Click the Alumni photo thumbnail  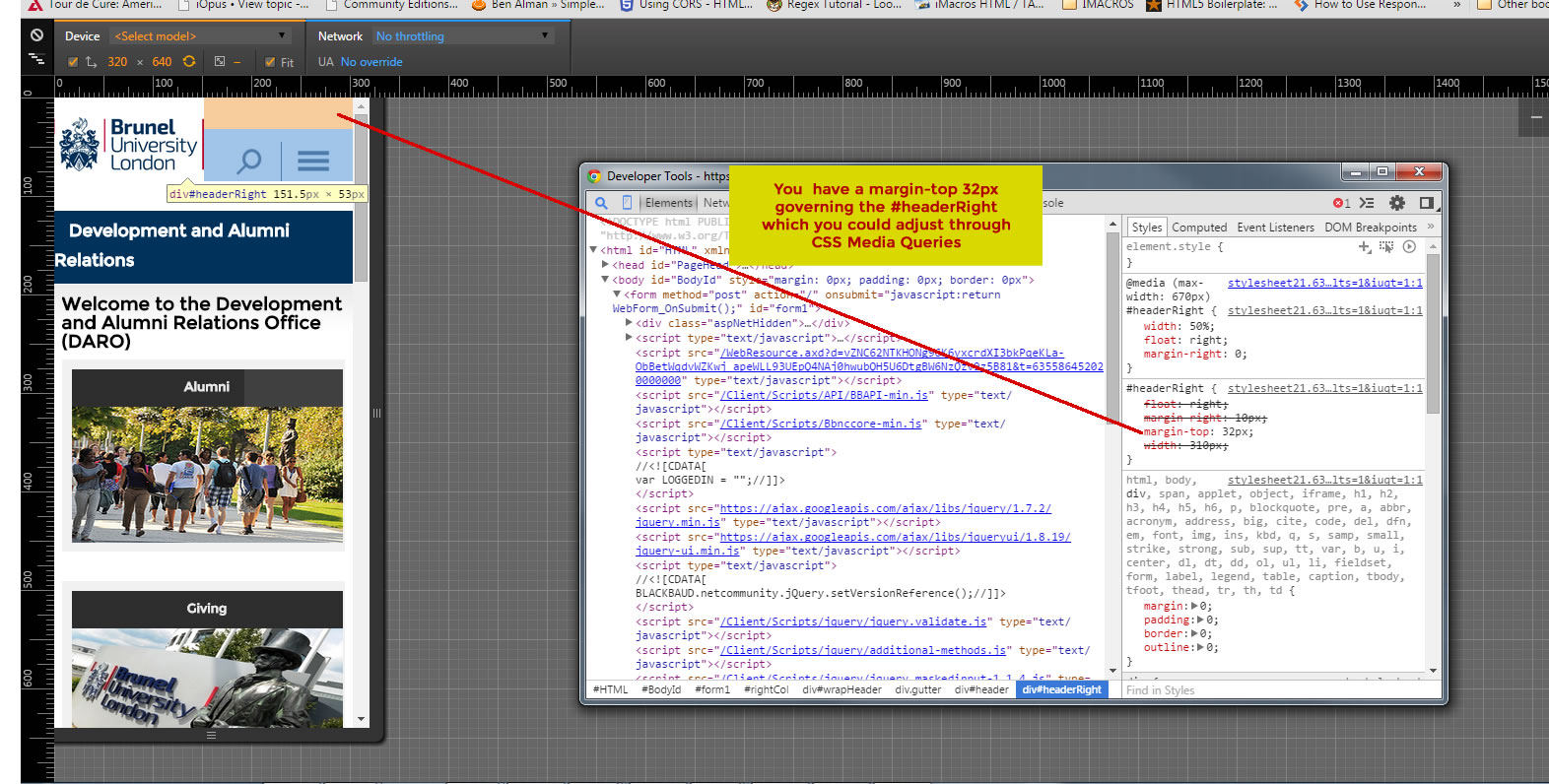click(207, 474)
